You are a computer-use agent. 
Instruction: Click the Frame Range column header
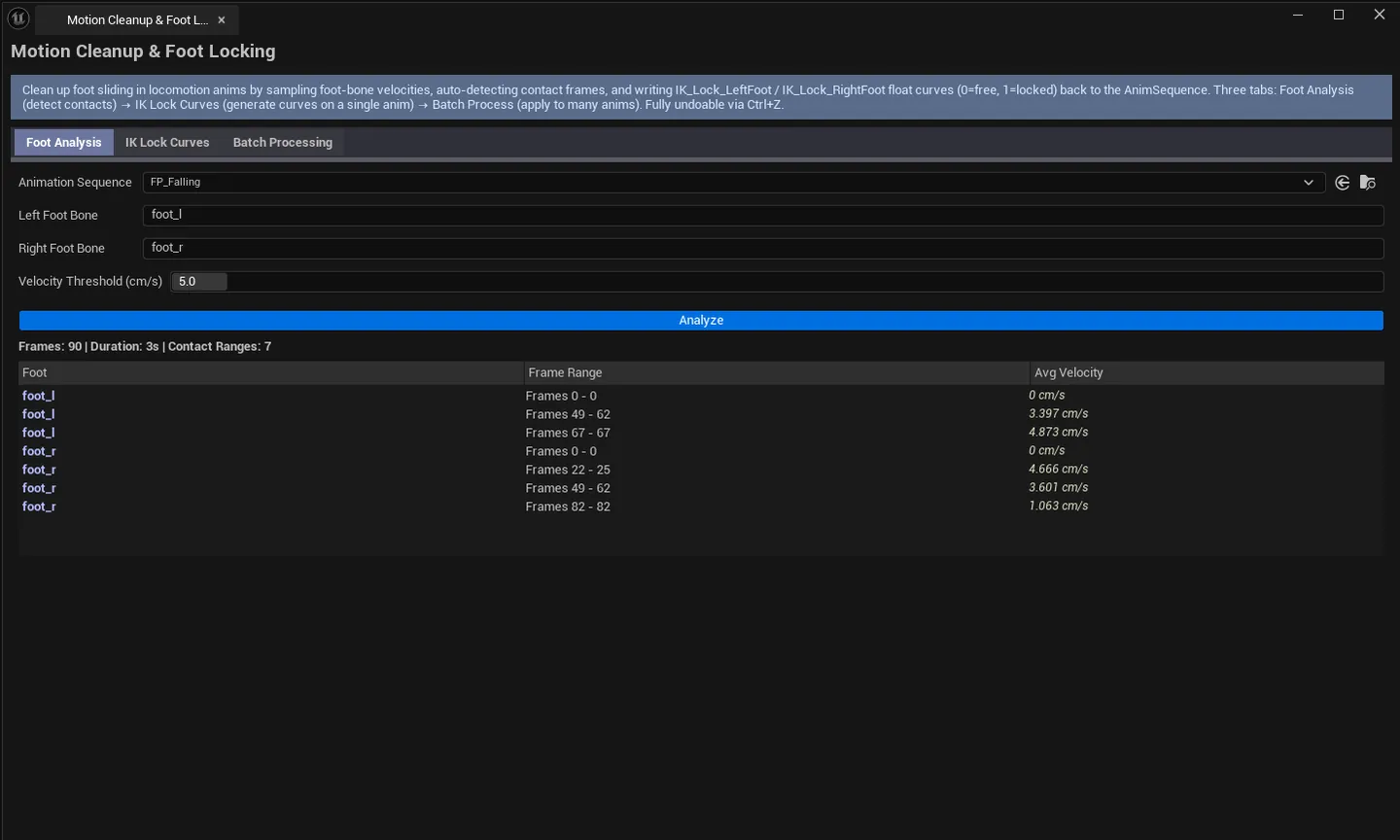pyautogui.click(x=777, y=372)
